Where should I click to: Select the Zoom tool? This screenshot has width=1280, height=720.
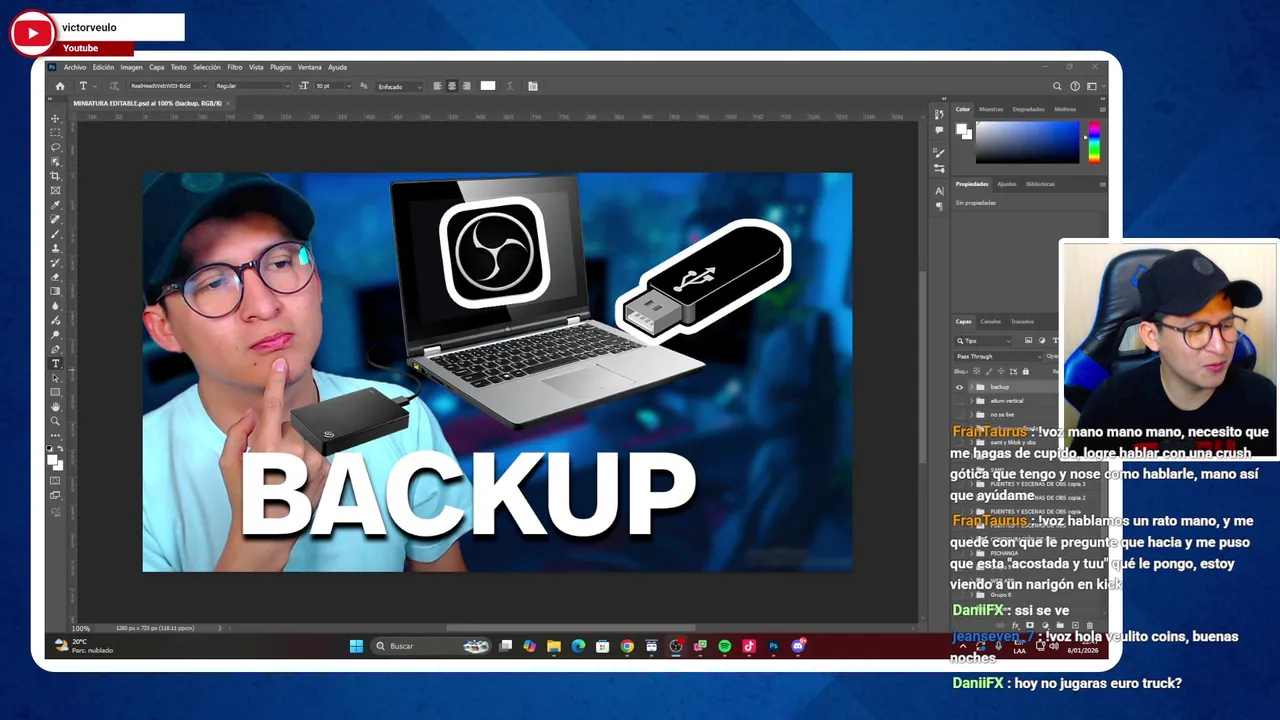click(56, 421)
